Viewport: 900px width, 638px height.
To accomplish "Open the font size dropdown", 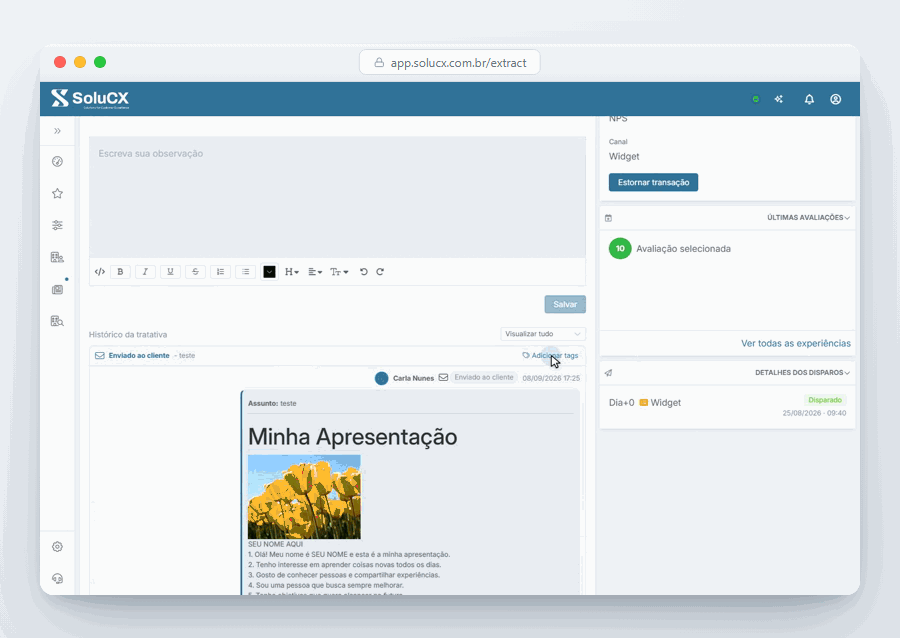I will 339,272.
